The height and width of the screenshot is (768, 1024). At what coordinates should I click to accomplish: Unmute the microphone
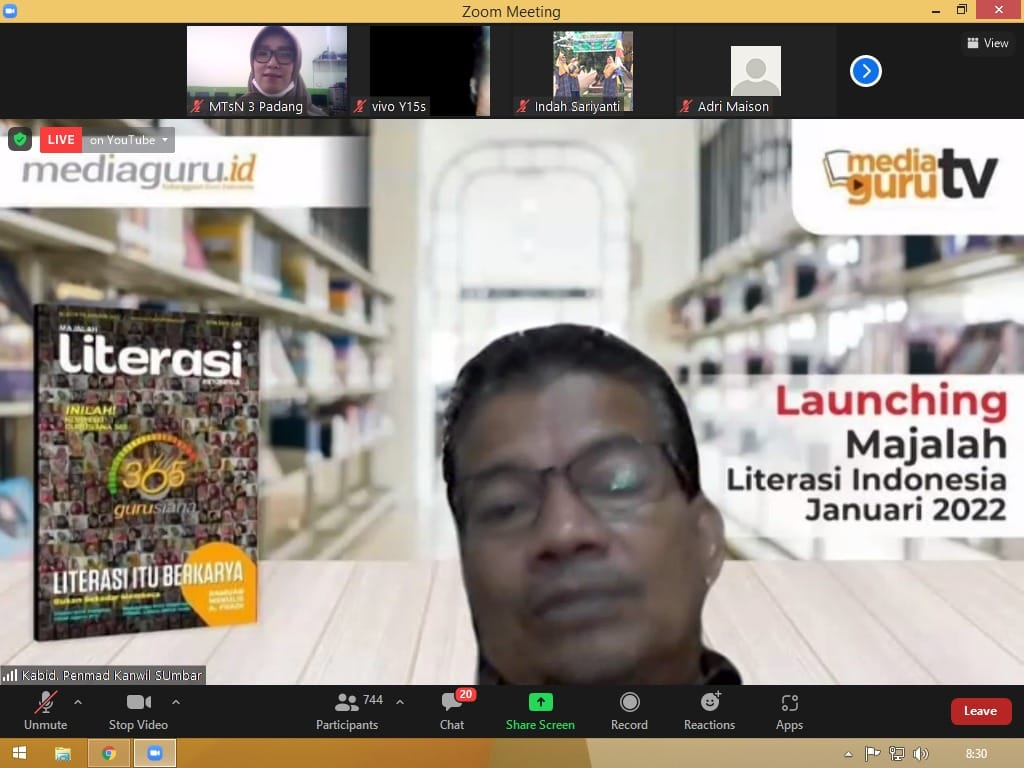(x=45, y=703)
